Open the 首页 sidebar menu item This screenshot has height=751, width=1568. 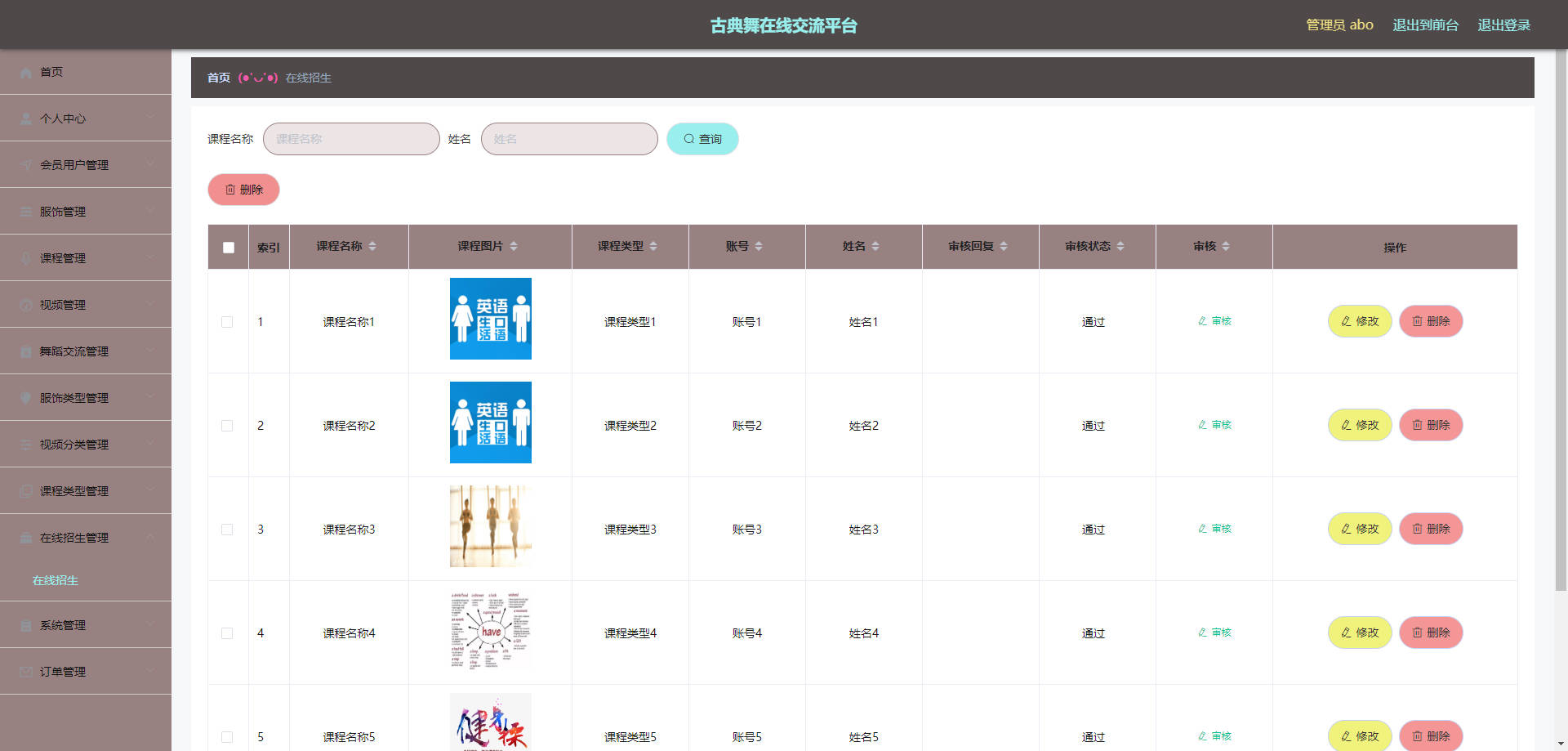pyautogui.click(x=86, y=72)
